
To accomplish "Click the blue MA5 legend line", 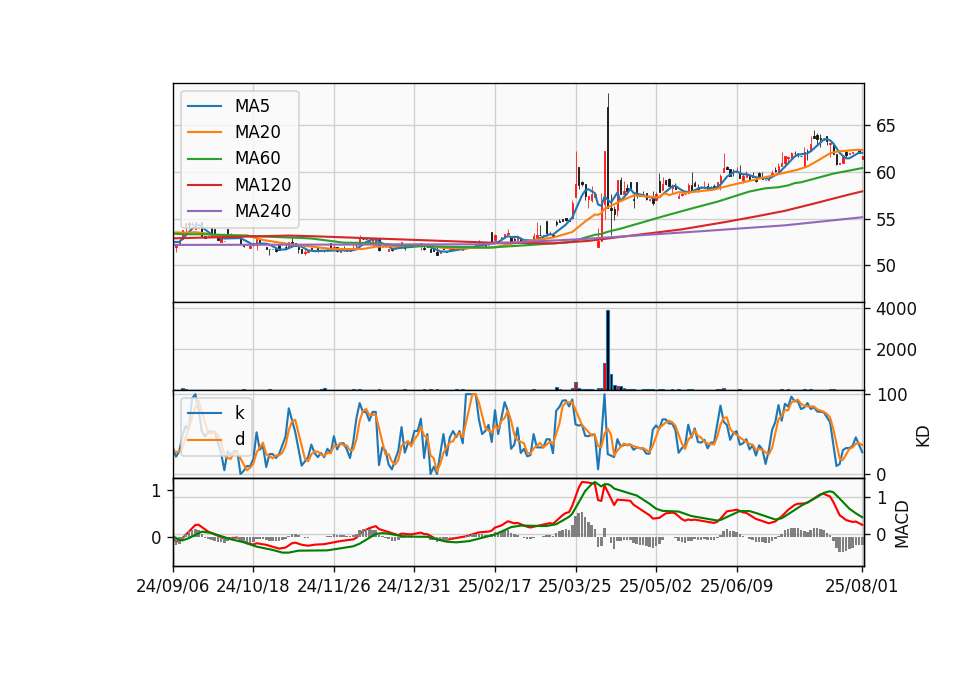I will [x=204, y=106].
